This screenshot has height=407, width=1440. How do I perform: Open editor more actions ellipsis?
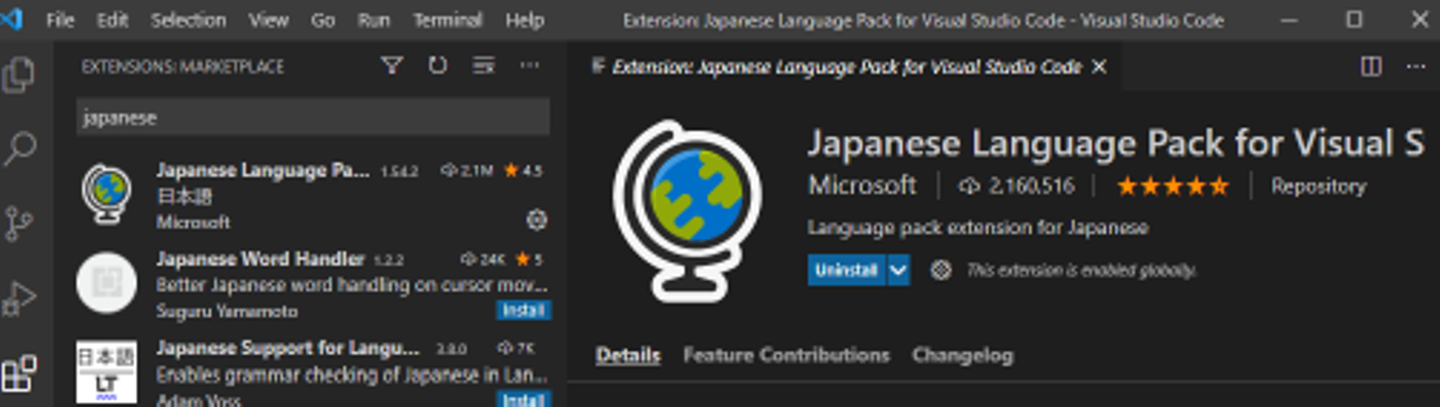tap(1415, 66)
